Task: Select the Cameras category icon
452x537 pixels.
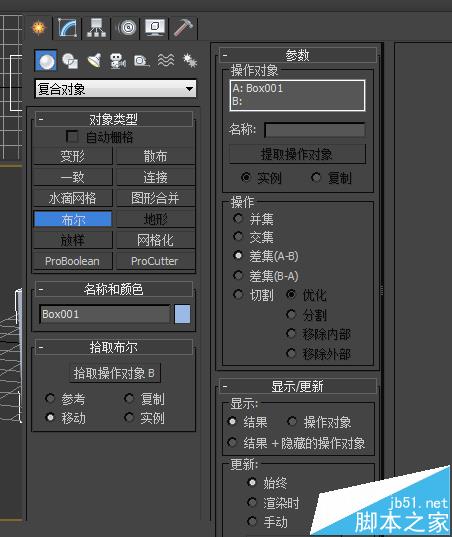Action: pyautogui.click(x=118, y=61)
